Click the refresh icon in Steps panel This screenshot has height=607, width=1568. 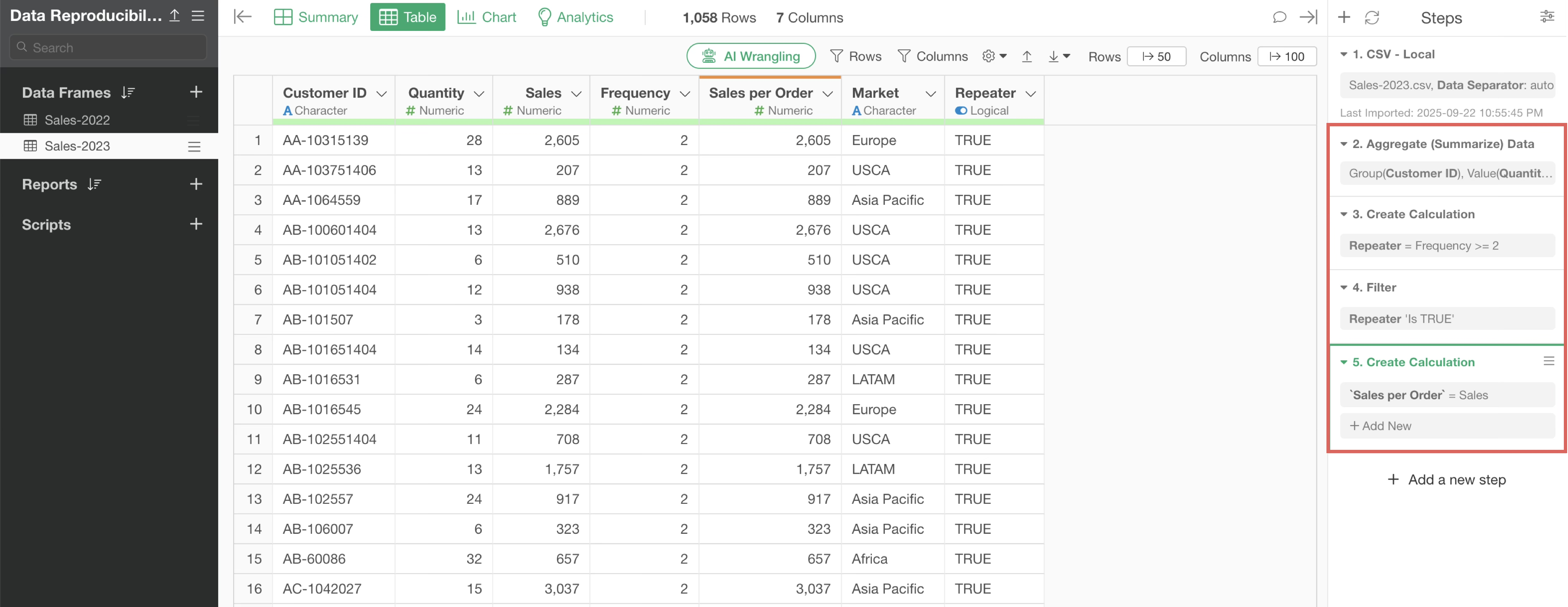click(x=1372, y=18)
